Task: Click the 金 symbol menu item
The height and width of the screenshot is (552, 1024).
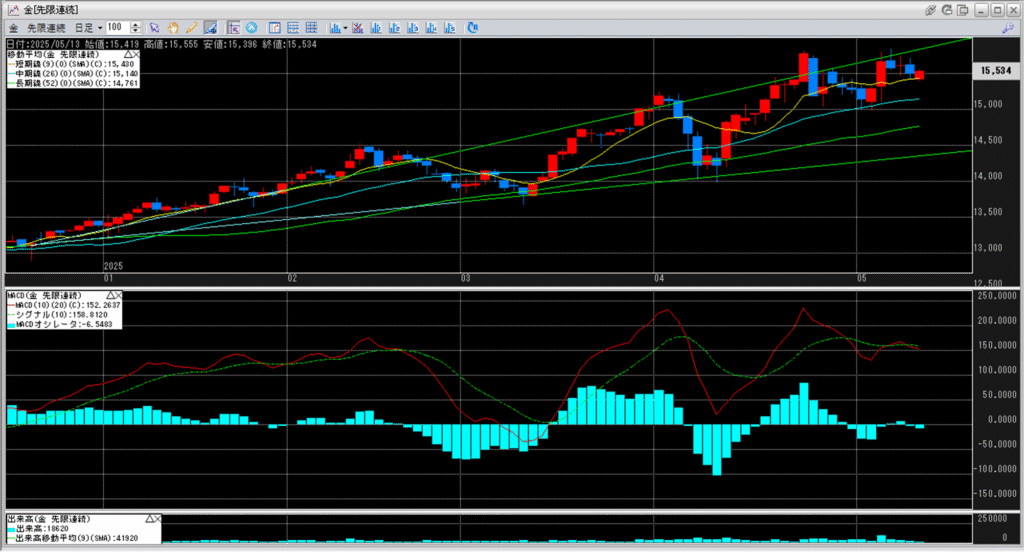Action: 12,27
